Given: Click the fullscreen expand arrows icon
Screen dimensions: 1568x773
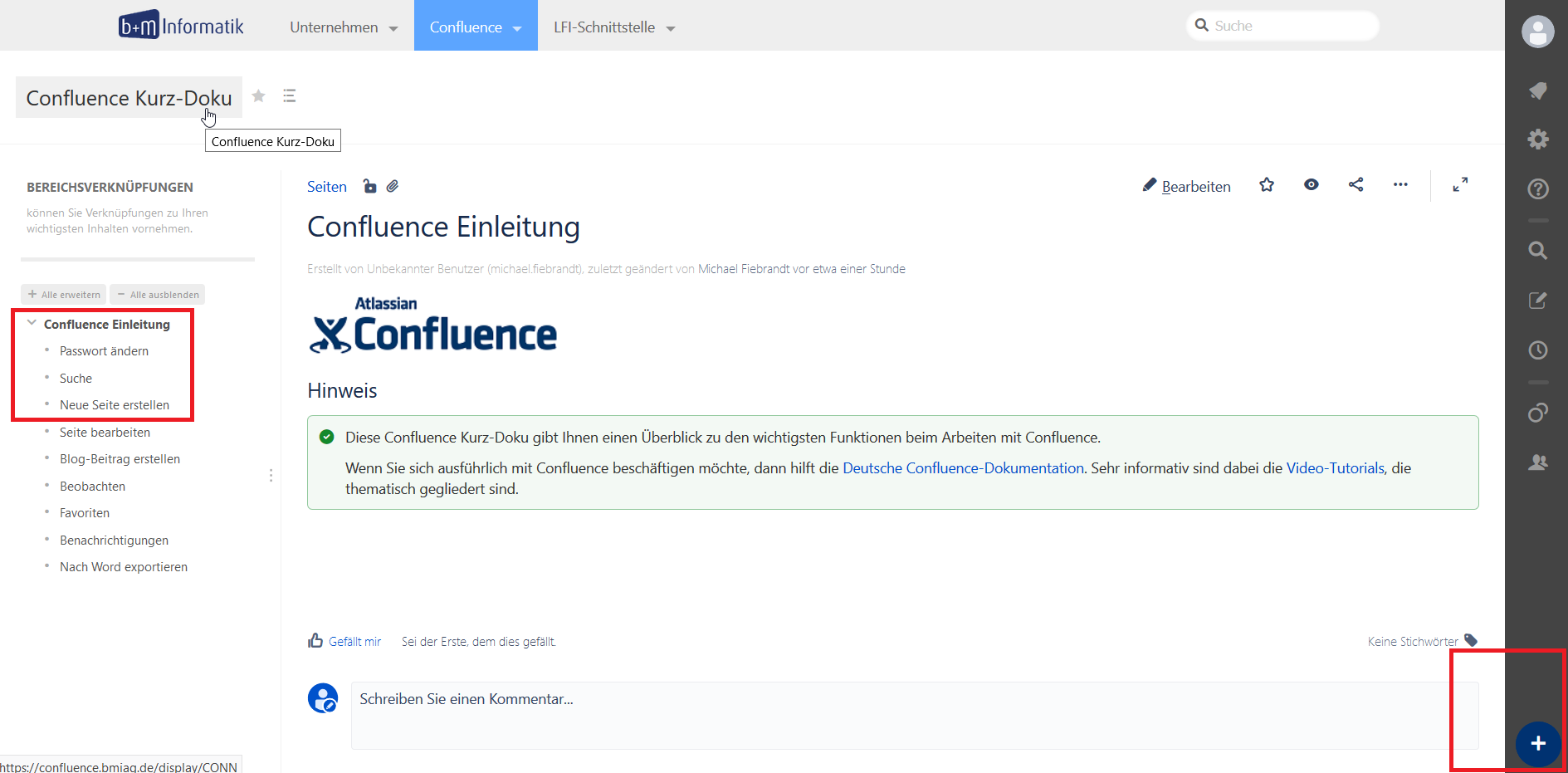Looking at the screenshot, I should (1460, 185).
